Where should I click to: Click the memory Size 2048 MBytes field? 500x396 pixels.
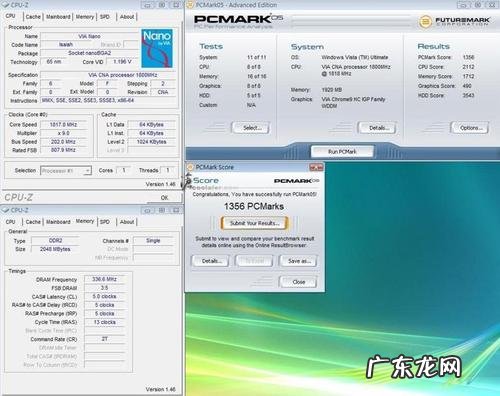55,249
